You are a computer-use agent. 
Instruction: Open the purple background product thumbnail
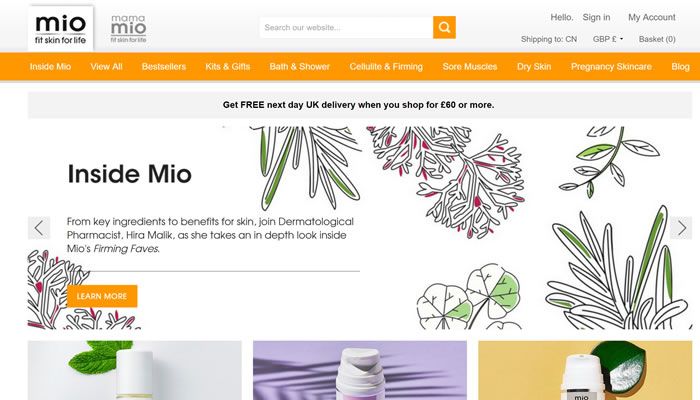tap(360, 370)
